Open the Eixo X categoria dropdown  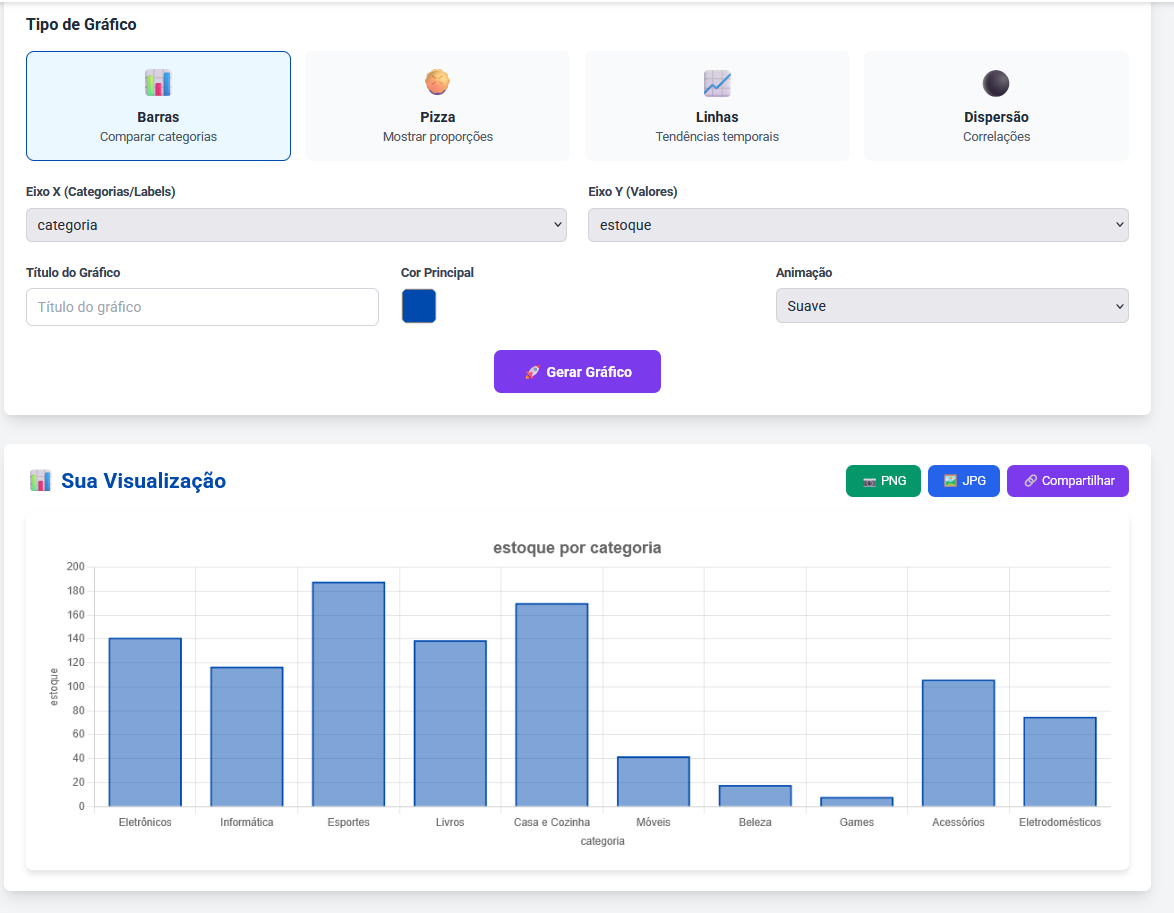(296, 225)
